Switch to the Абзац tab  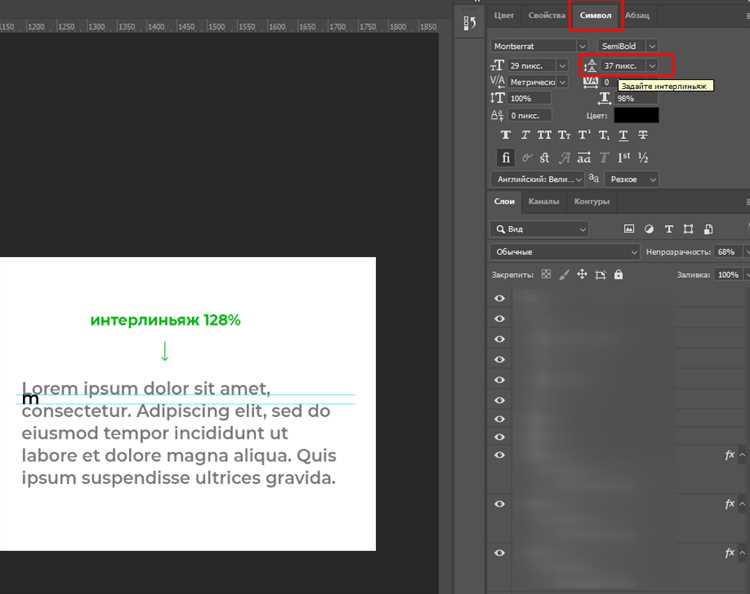pyautogui.click(x=637, y=15)
